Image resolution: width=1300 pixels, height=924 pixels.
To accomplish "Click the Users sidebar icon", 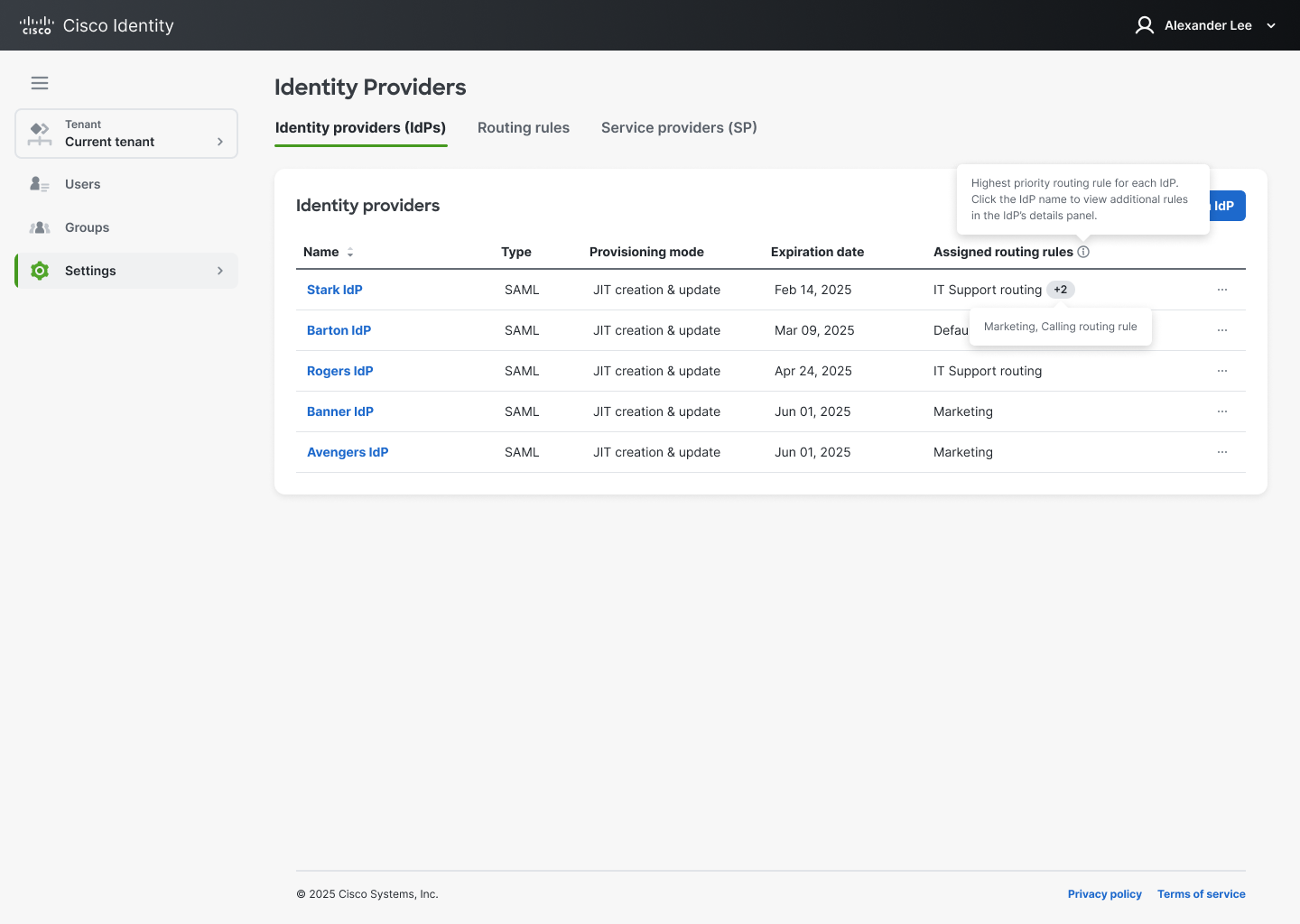I will click(40, 184).
